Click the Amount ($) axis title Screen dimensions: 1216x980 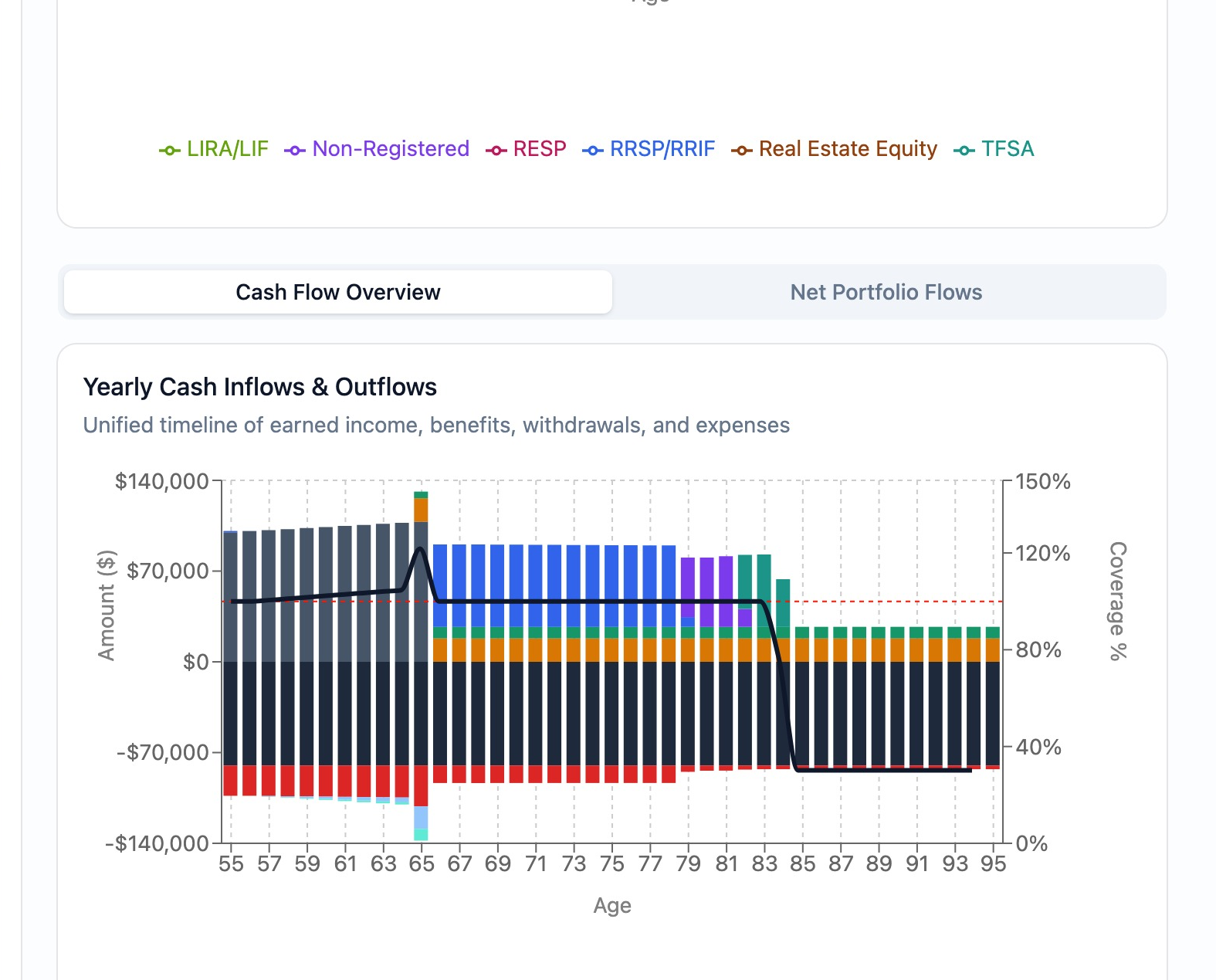coord(107,605)
